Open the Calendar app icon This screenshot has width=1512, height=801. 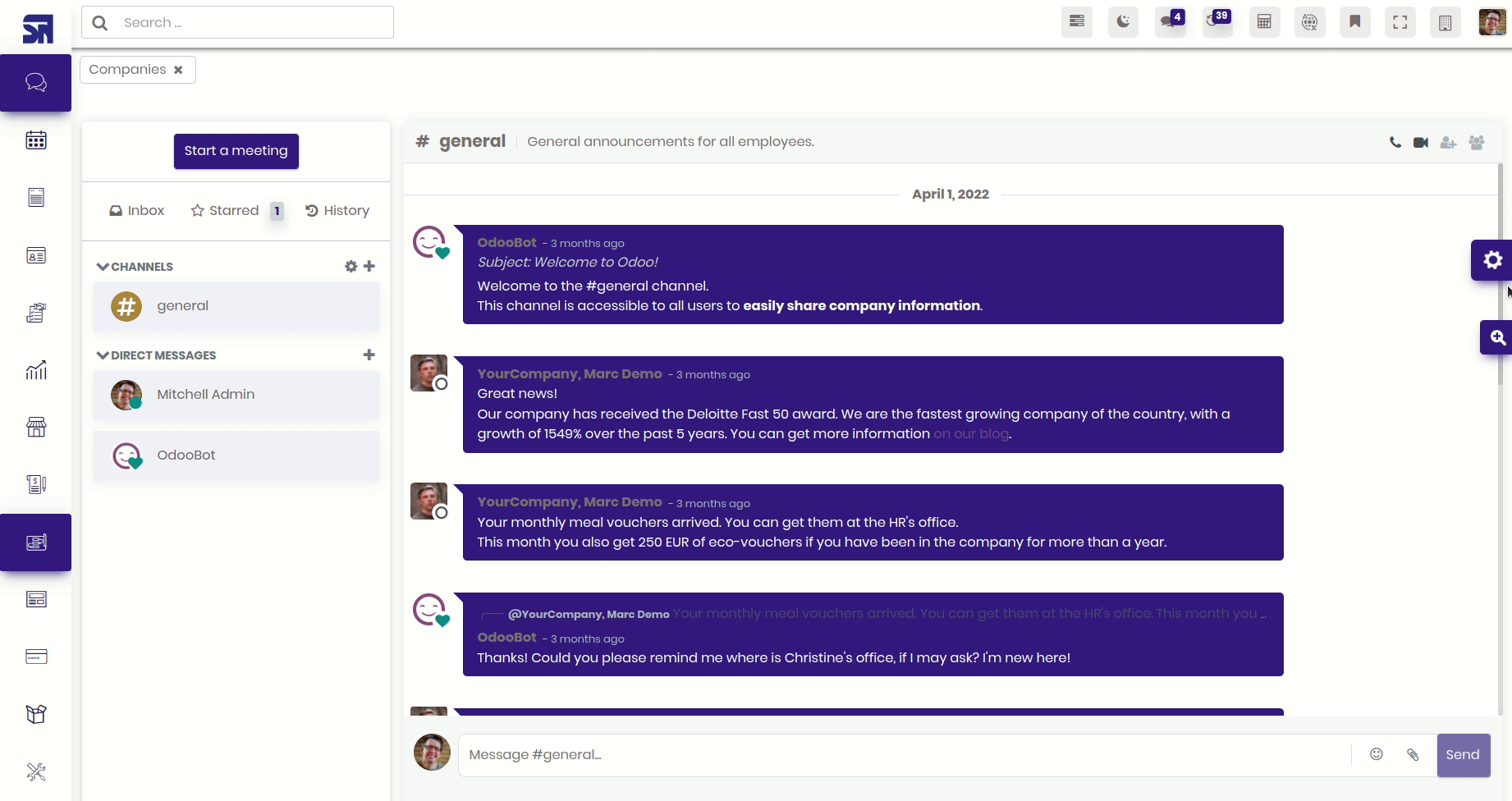click(x=36, y=140)
